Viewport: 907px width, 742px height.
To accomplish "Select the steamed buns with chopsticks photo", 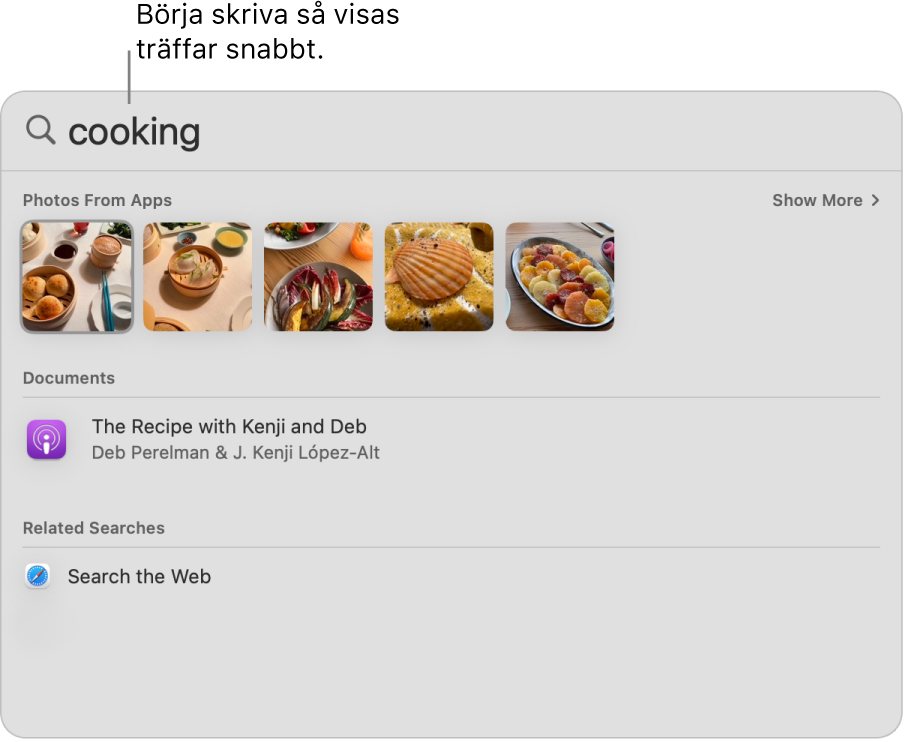I will [x=77, y=277].
